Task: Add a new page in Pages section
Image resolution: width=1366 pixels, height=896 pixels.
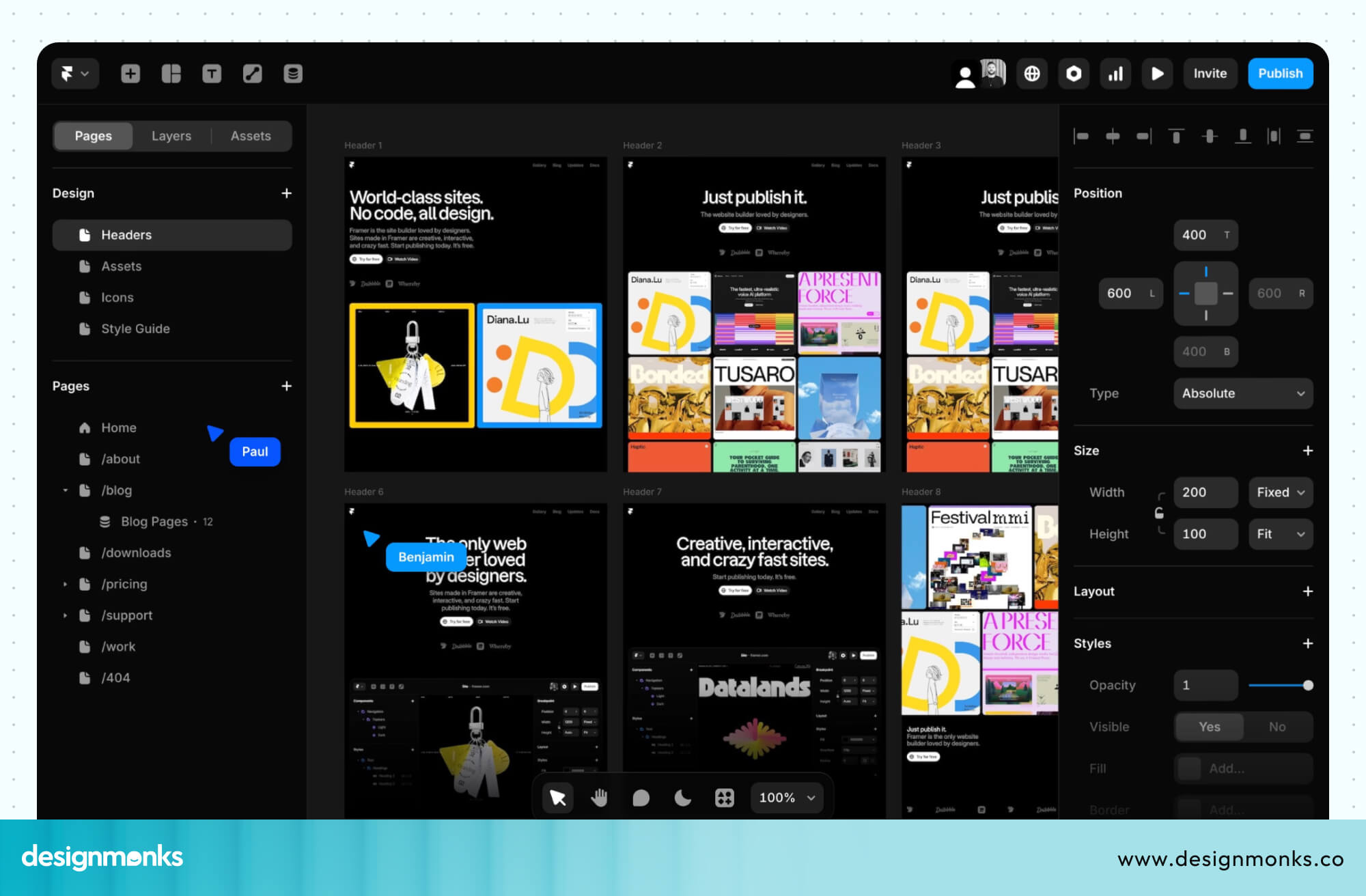Action: [287, 386]
